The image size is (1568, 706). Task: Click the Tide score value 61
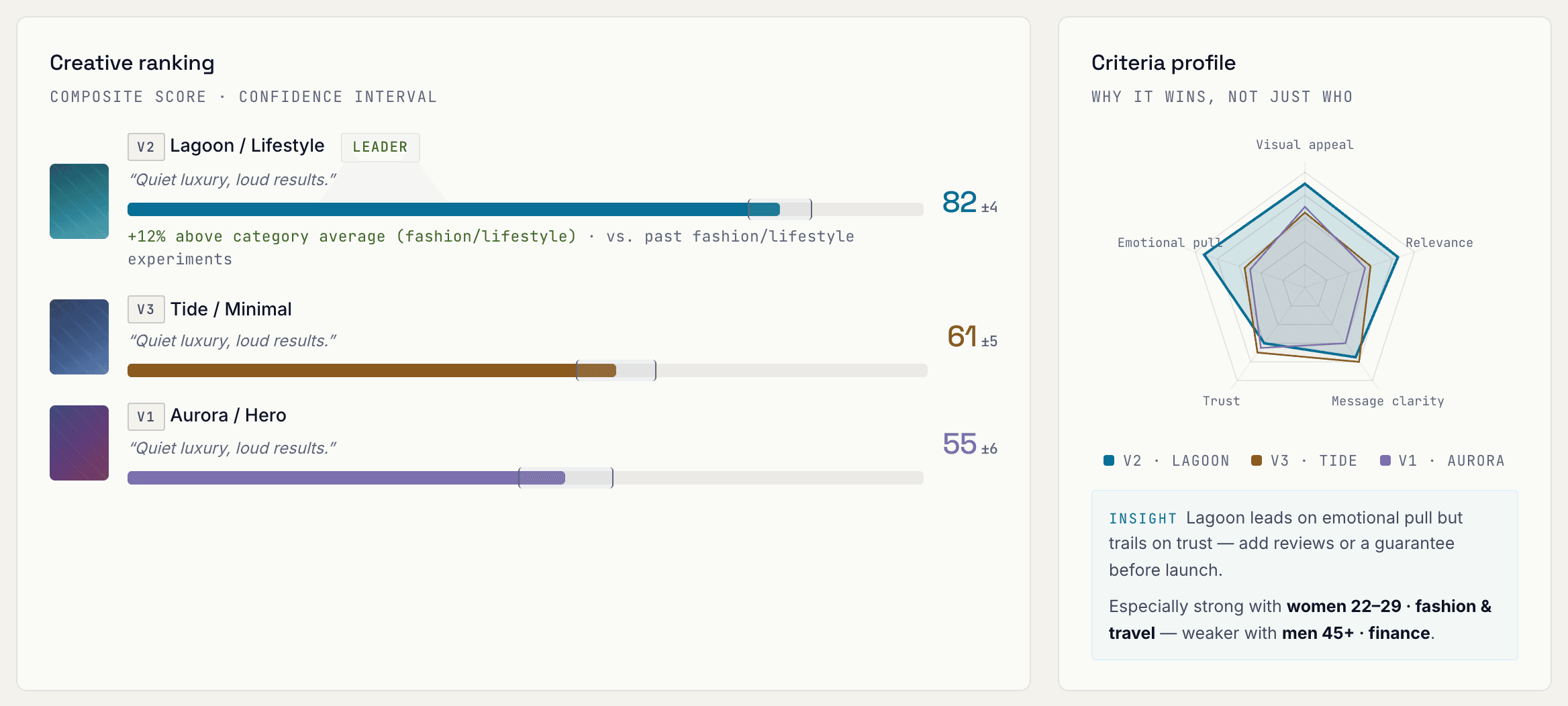tap(962, 336)
